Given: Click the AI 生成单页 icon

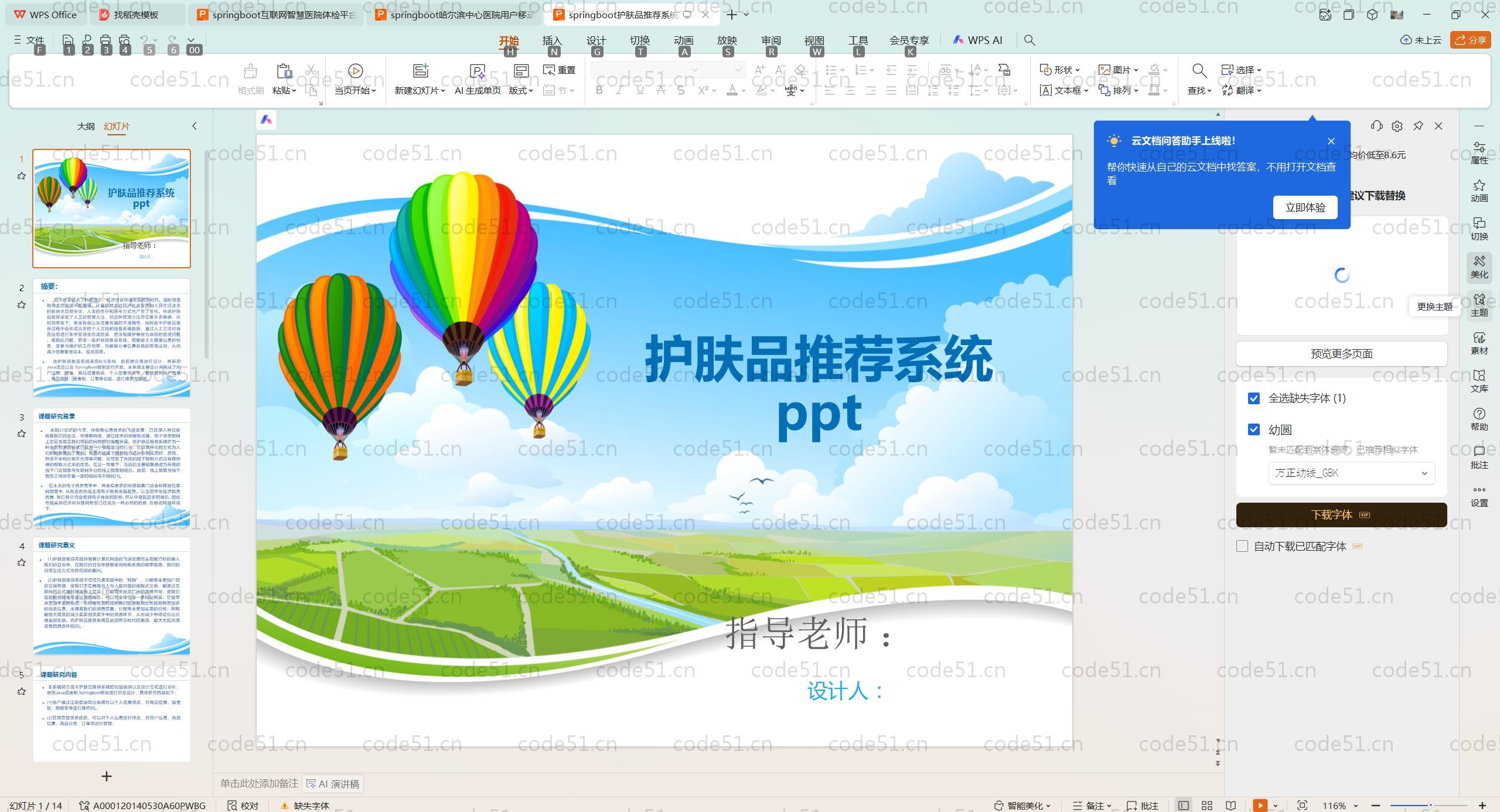Looking at the screenshot, I should pos(478,71).
